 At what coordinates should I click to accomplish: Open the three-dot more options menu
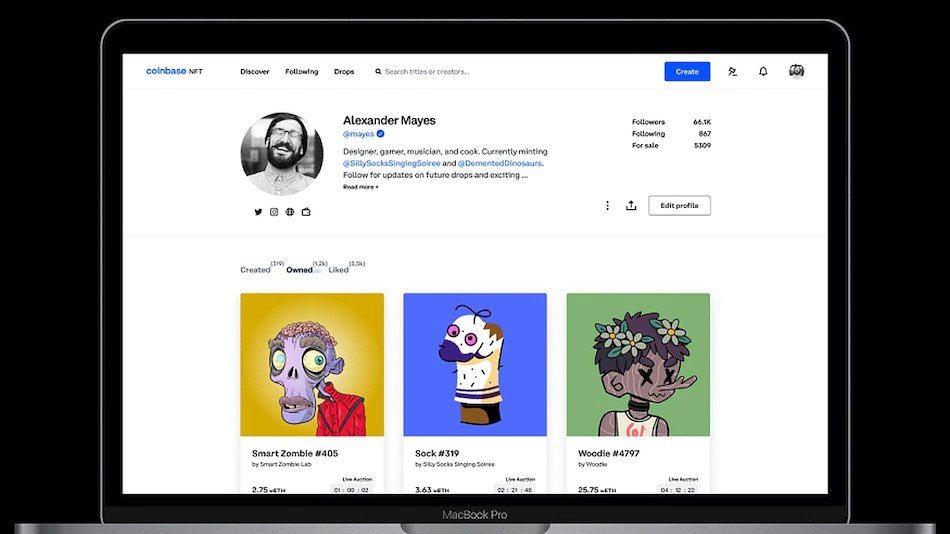click(607, 205)
